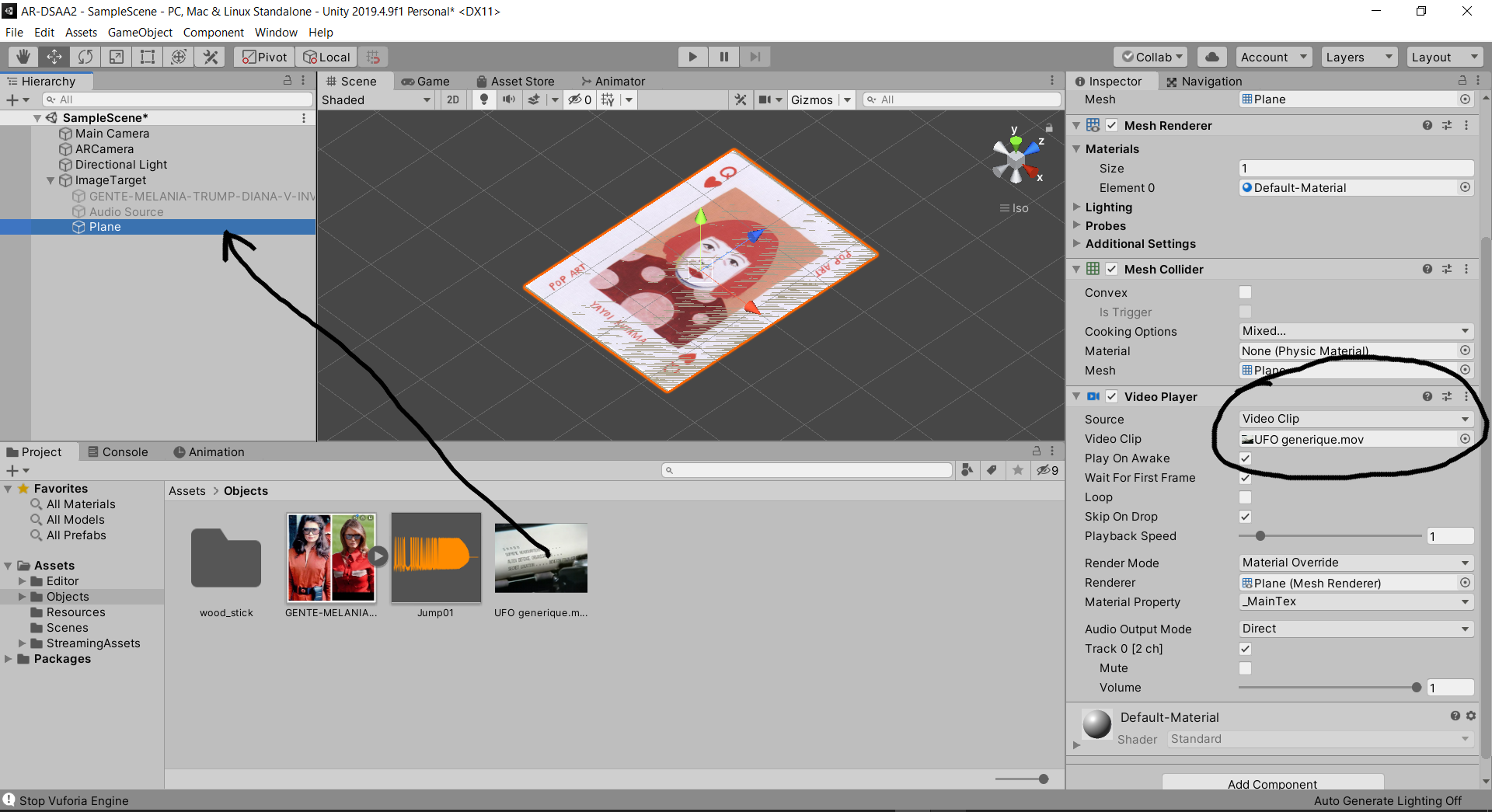This screenshot has width=1492, height=812.
Task: Toggle 2D scene view mode
Action: 453,99
